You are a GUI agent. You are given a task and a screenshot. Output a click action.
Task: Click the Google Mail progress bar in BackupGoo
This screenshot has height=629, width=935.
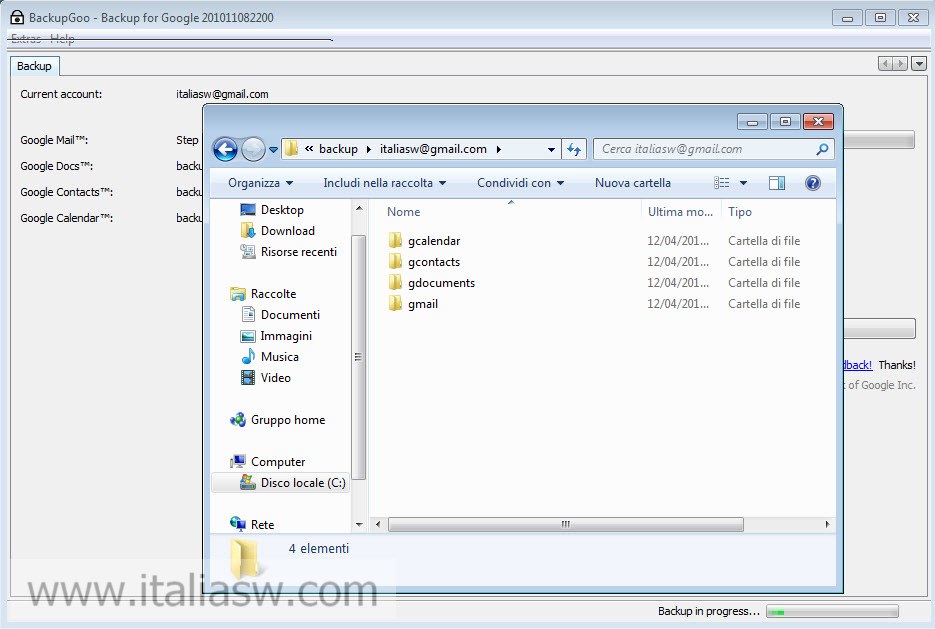click(x=879, y=140)
